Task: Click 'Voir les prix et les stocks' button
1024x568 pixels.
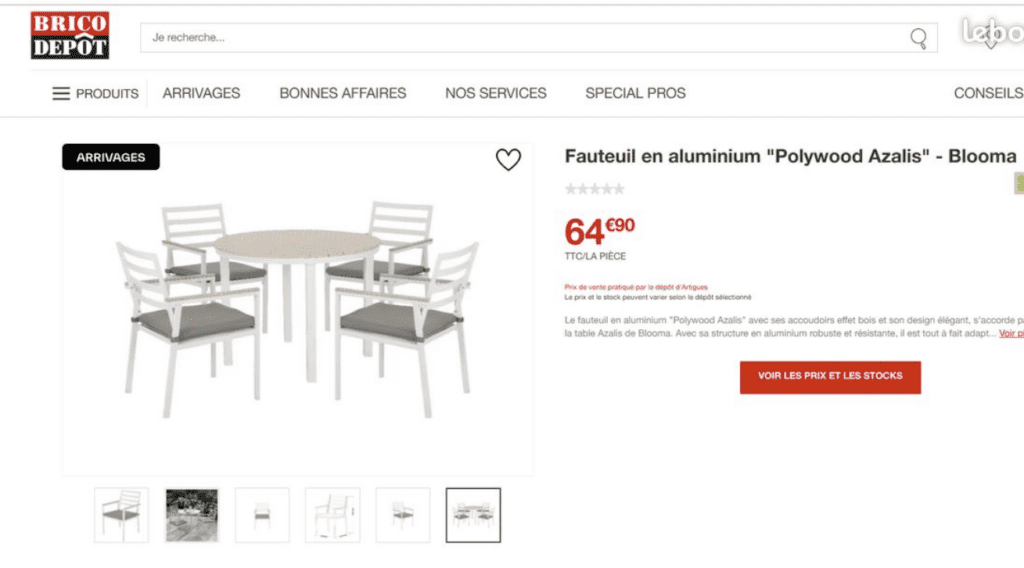Action: 830,376
